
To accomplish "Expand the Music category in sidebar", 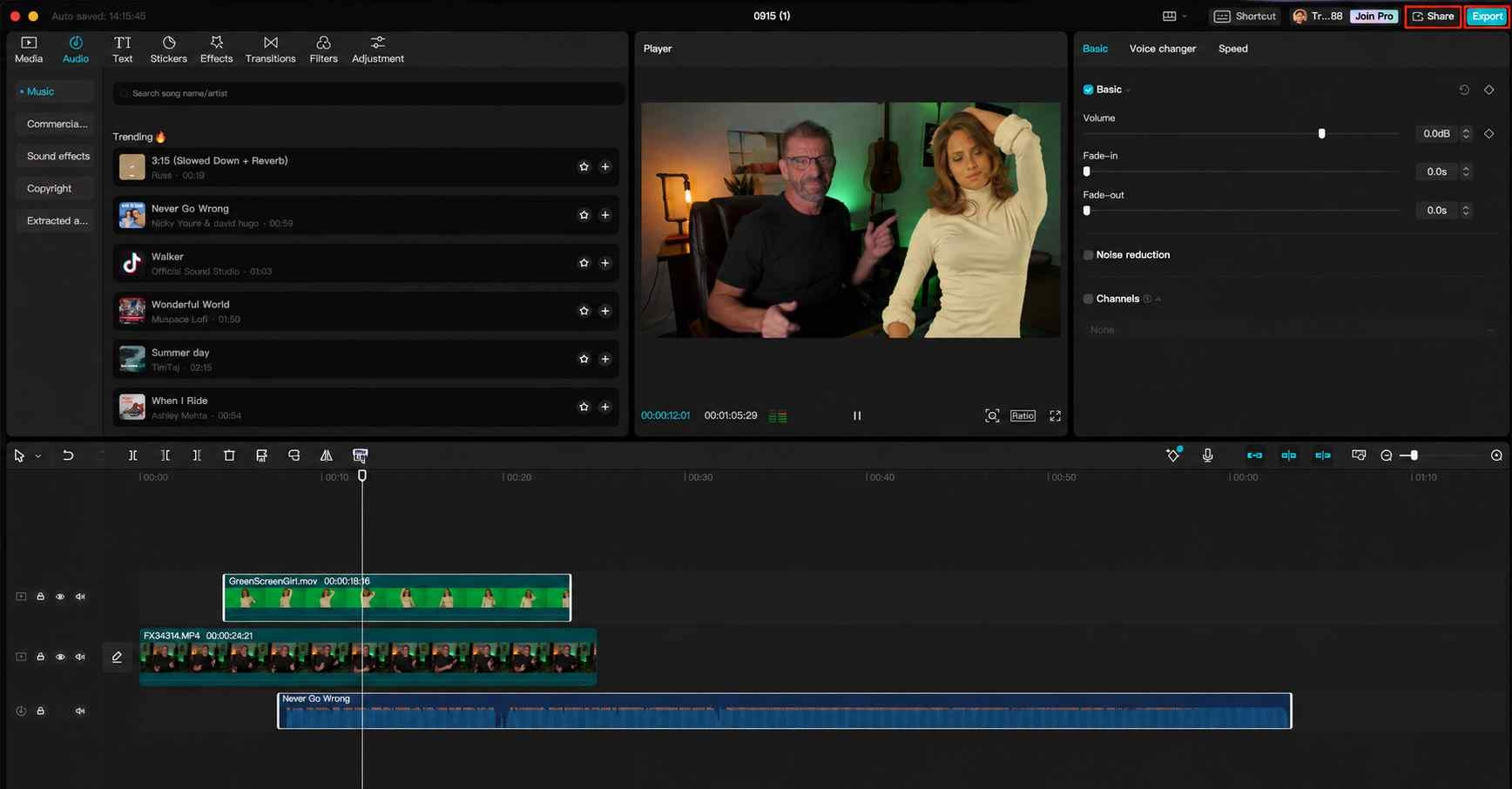I will (x=54, y=91).
